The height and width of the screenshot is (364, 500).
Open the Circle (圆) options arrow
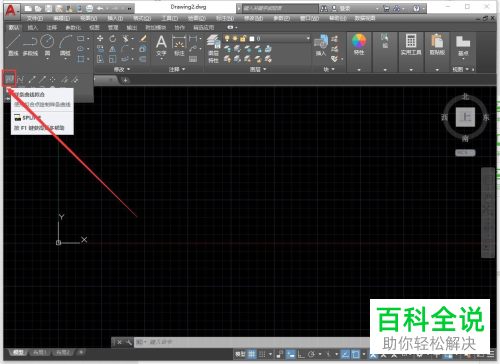47,59
